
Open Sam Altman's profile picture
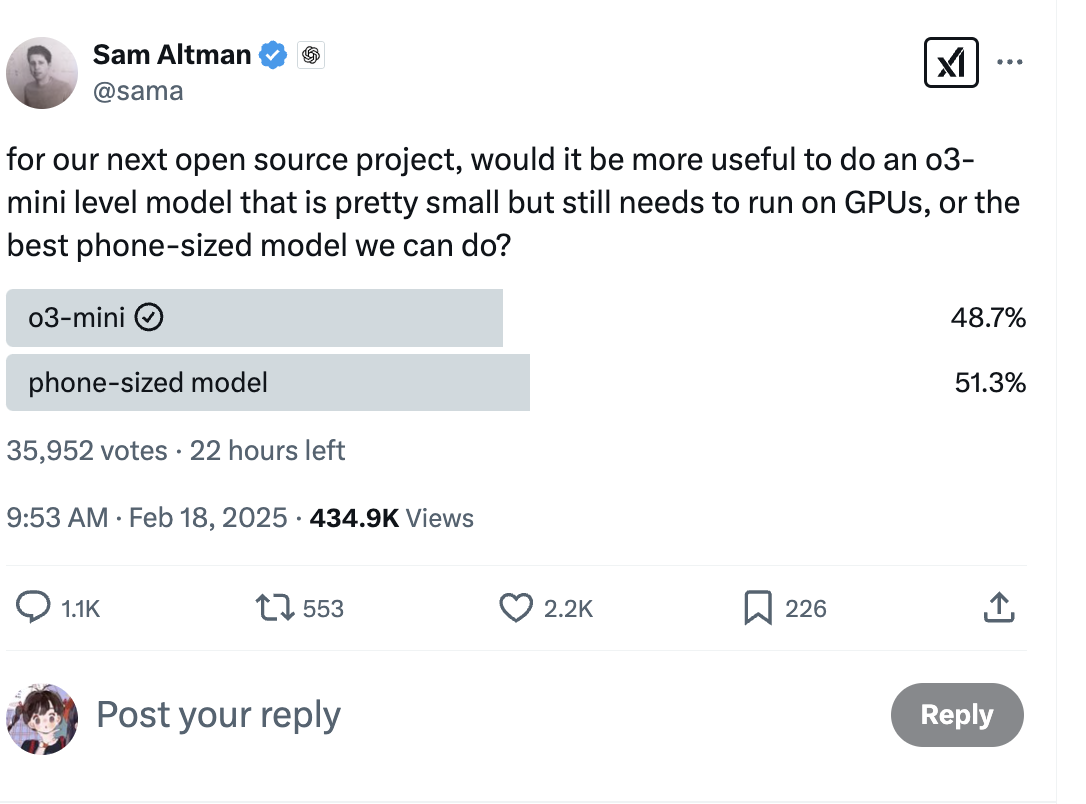[x=43, y=73]
